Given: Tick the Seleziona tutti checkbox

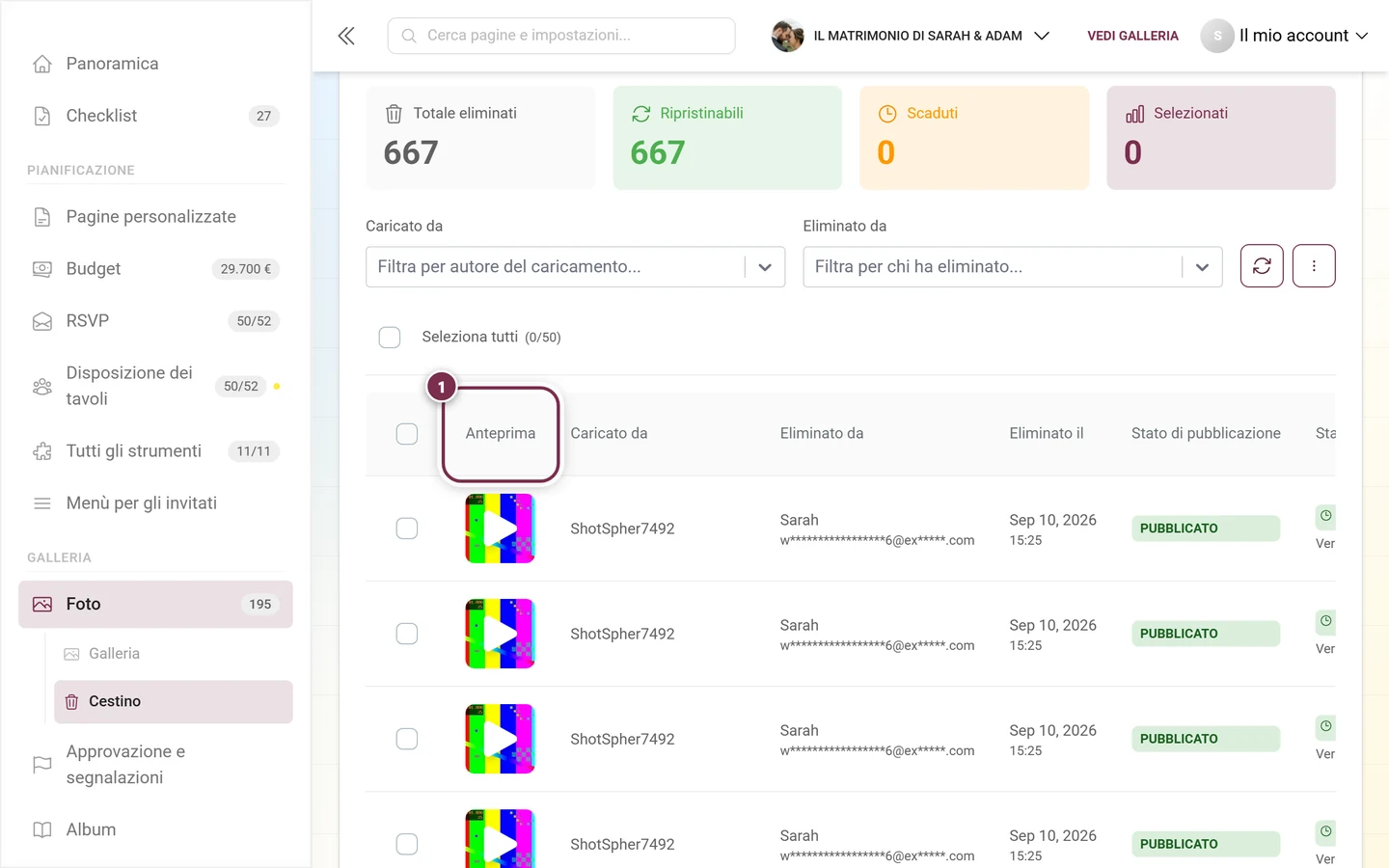Looking at the screenshot, I should tap(390, 338).
